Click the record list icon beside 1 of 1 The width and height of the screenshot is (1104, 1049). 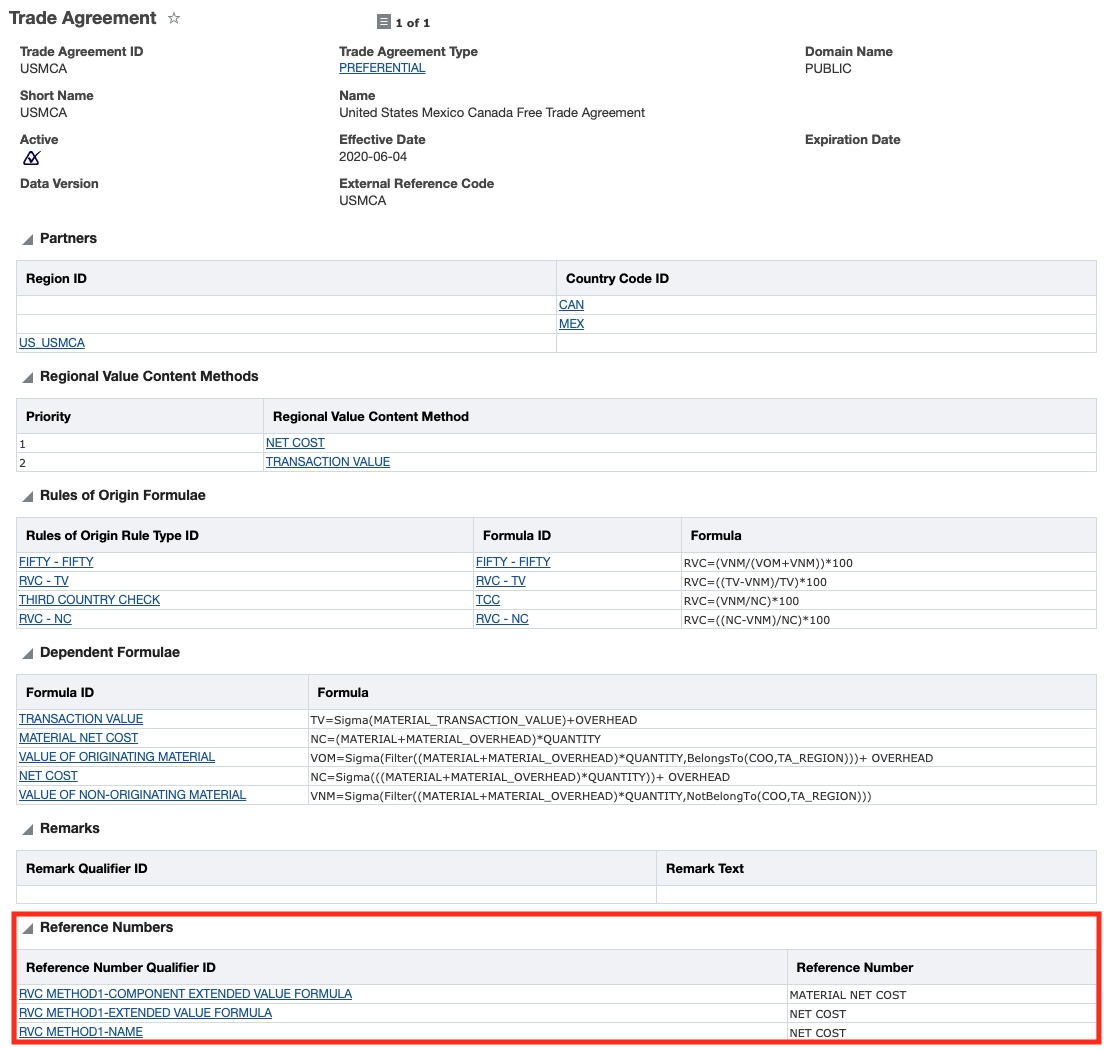(383, 22)
